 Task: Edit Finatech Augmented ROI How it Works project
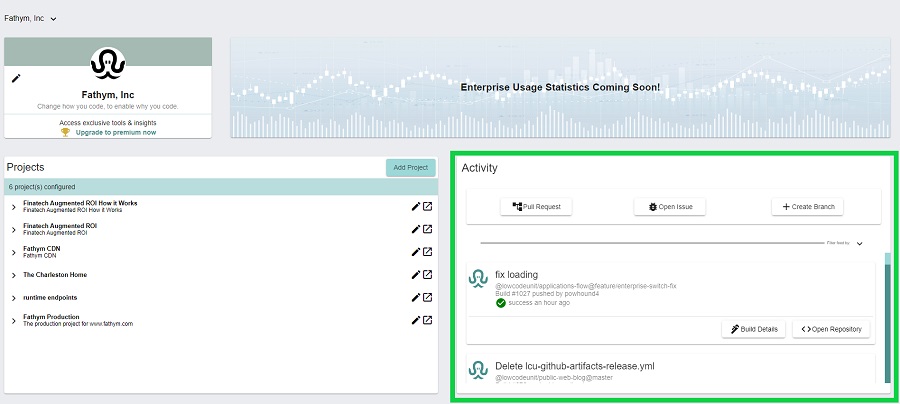coord(416,207)
